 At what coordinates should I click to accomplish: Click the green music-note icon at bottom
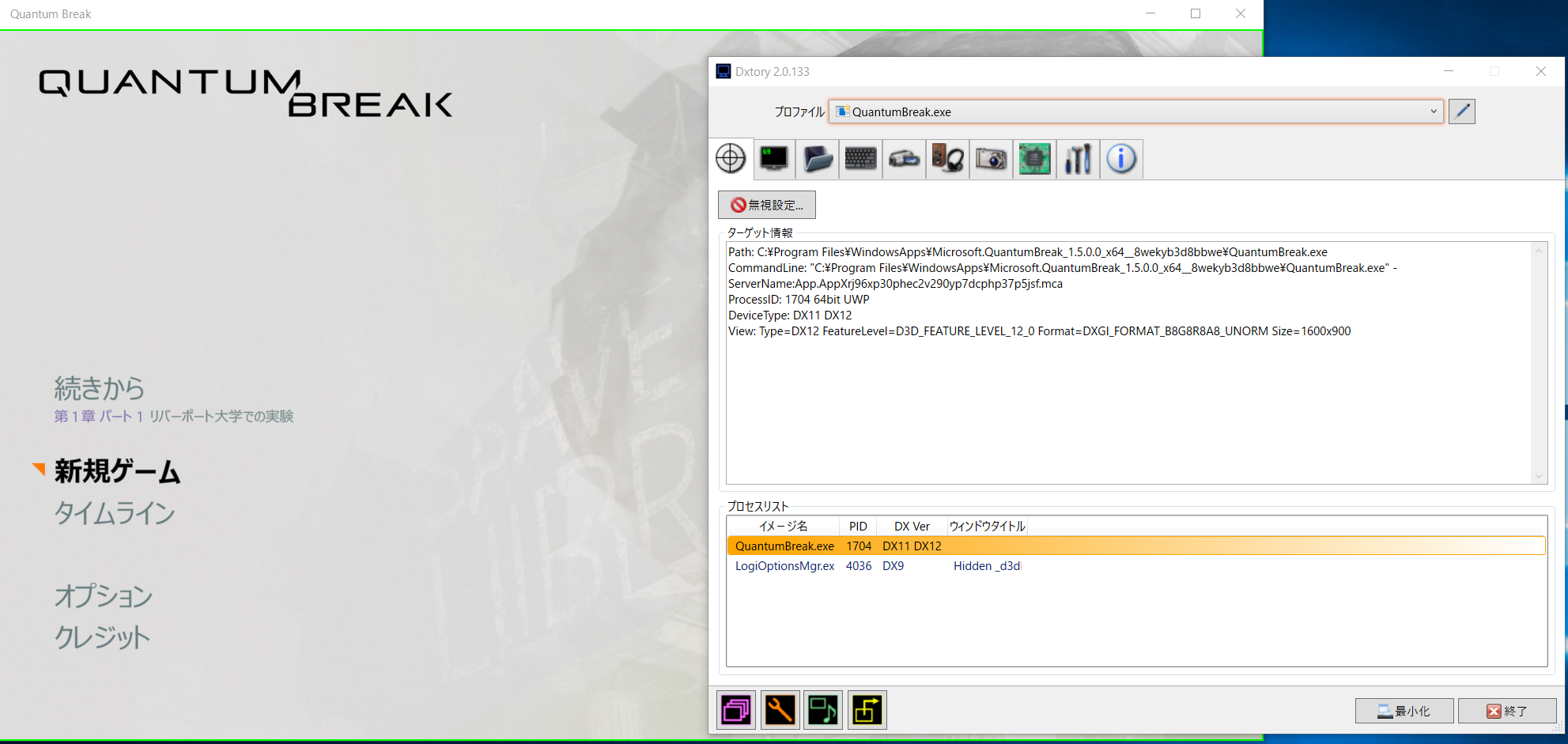823,710
